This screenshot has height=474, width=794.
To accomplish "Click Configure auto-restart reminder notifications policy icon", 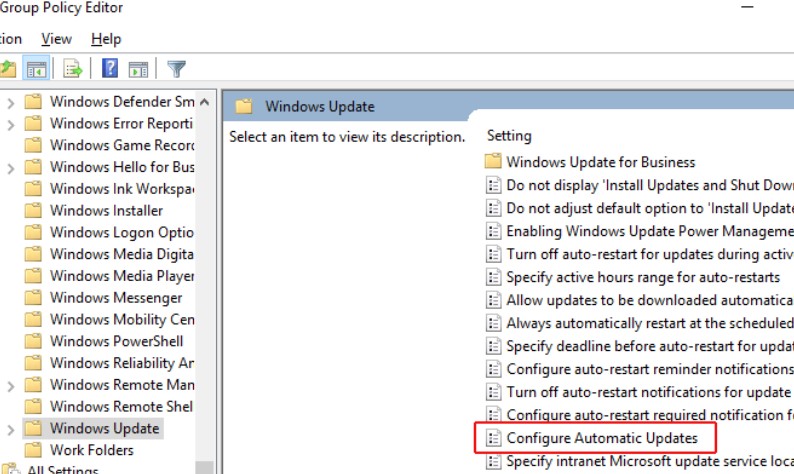I will pos(493,369).
